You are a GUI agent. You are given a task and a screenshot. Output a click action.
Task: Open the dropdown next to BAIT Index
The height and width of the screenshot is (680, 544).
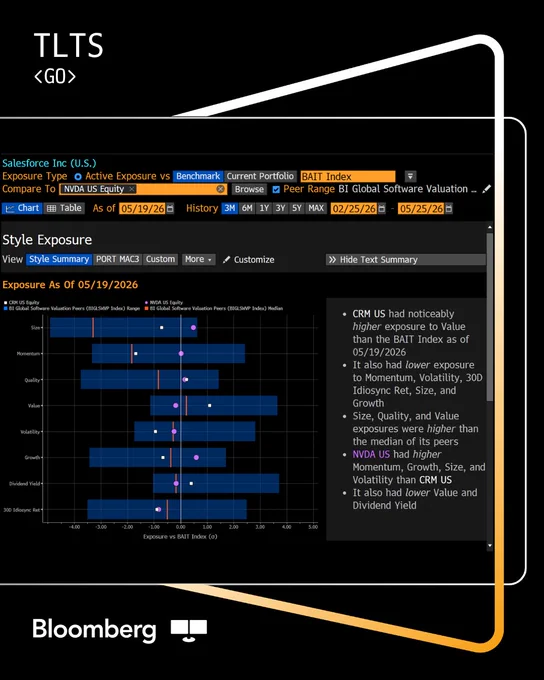(410, 176)
